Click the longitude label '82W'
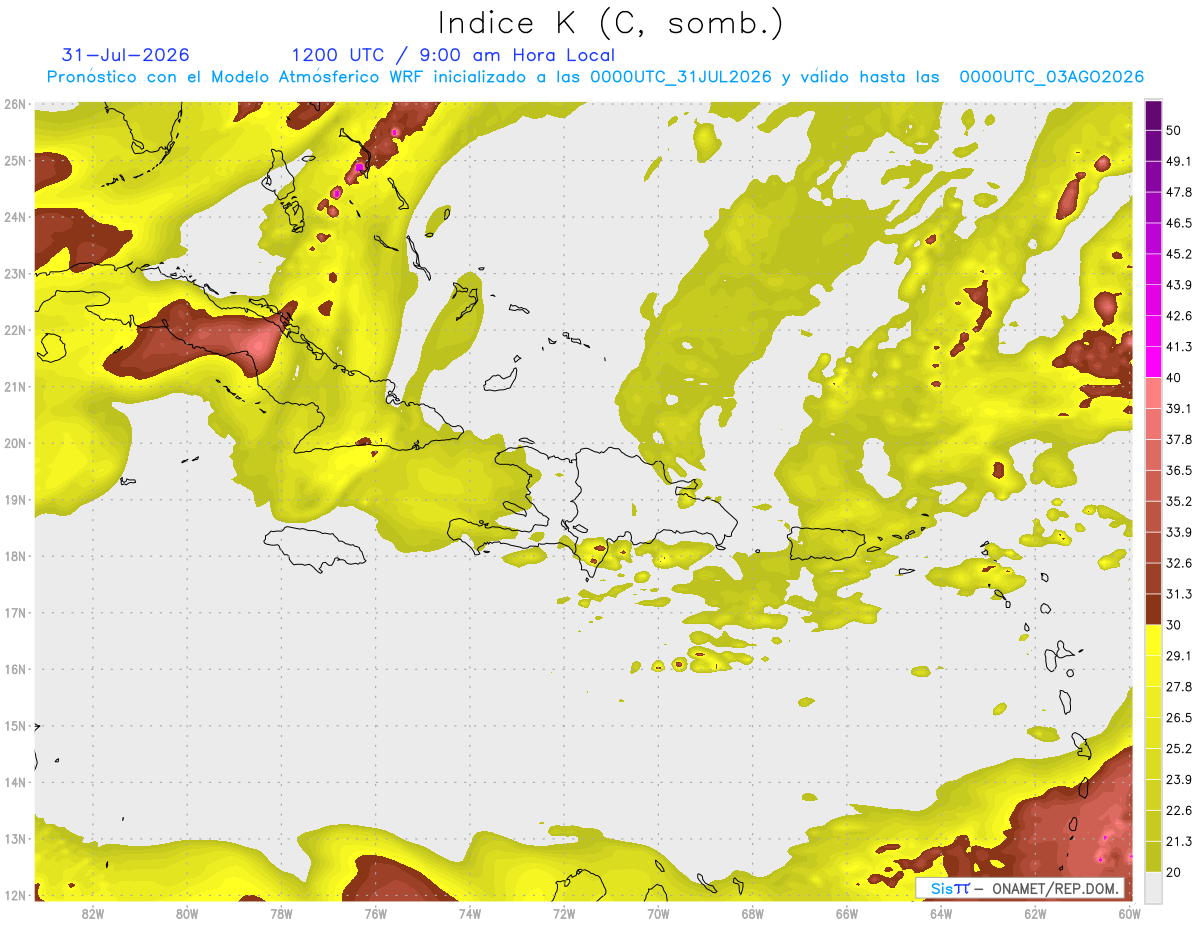The image size is (1200, 927). pyautogui.click(x=93, y=913)
